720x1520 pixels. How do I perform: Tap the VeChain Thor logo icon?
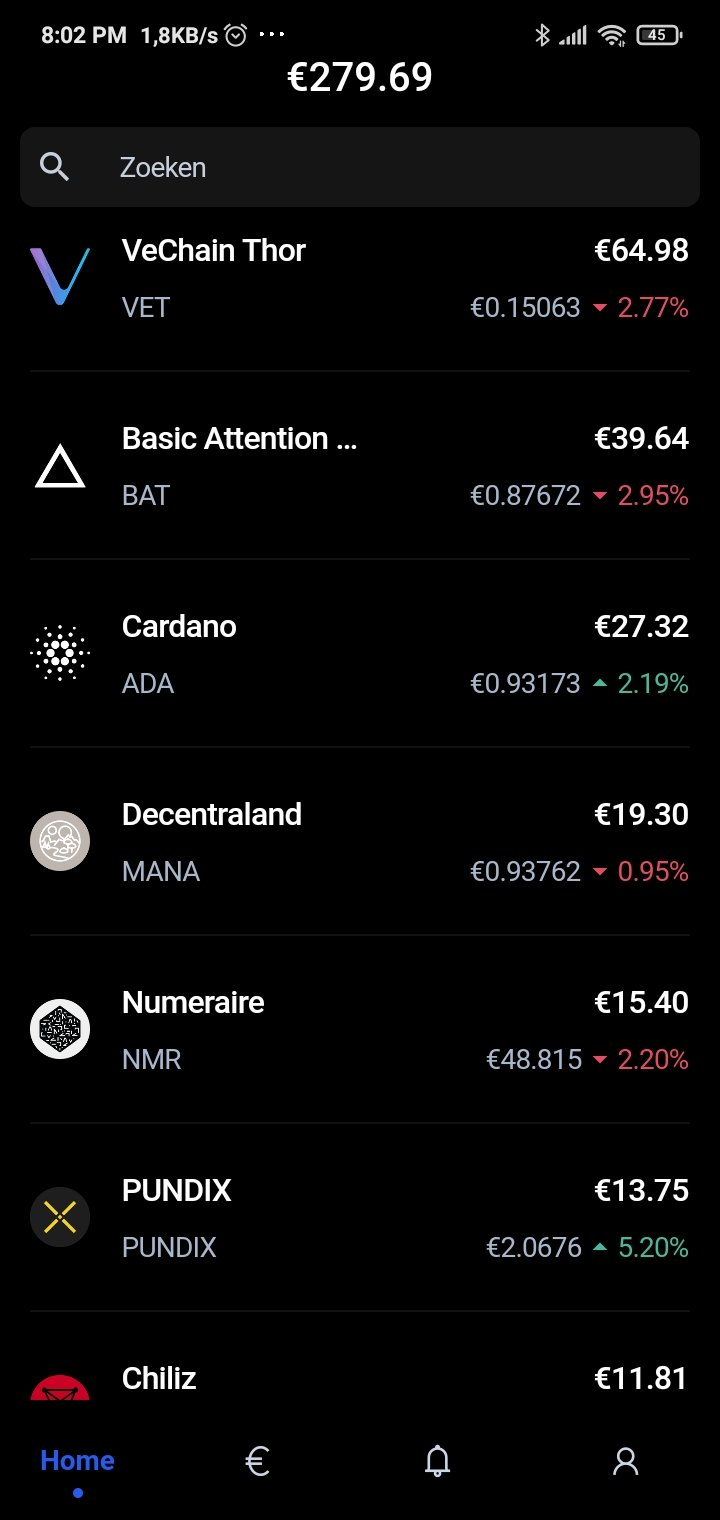[60, 277]
